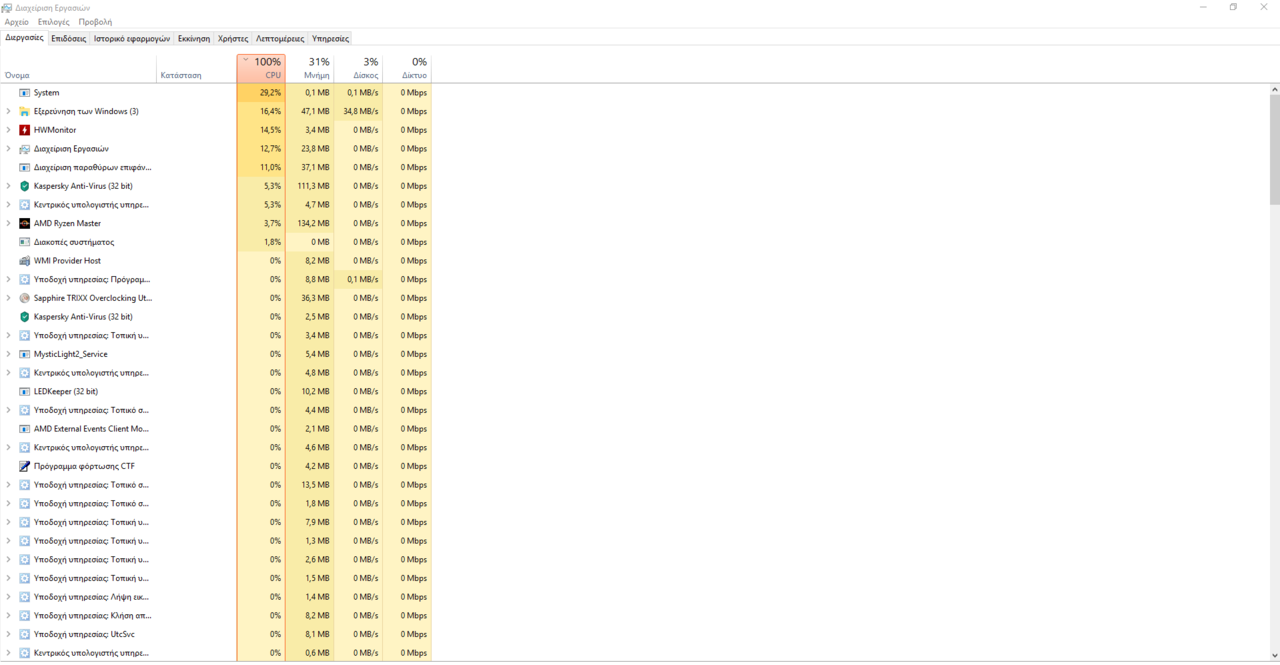Expand the Υποδοχή υπηρεσίας: Πρόγραμμ... entry

tap(8, 279)
